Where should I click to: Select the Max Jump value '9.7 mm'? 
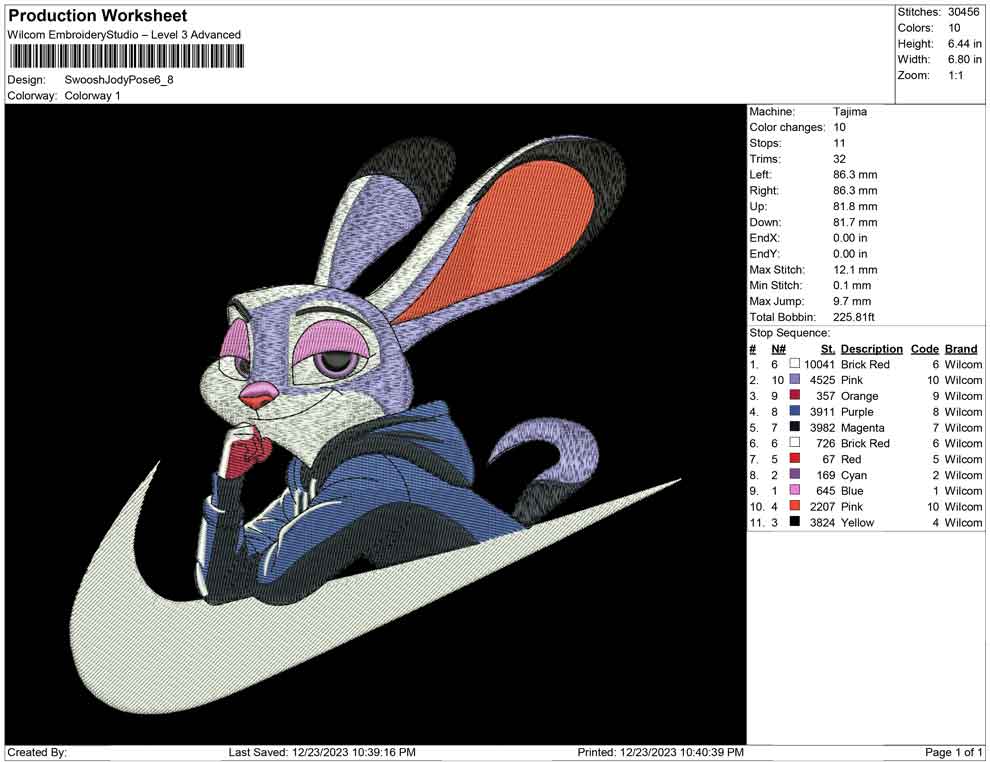coord(852,301)
